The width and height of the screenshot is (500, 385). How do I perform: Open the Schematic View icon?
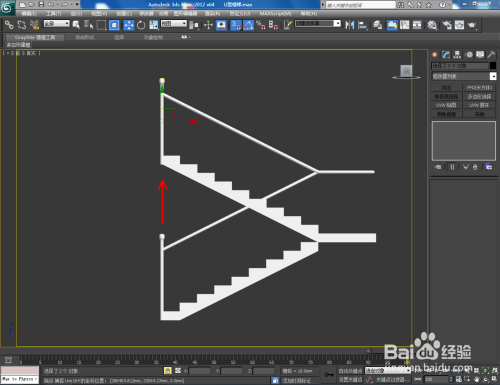[417, 25]
